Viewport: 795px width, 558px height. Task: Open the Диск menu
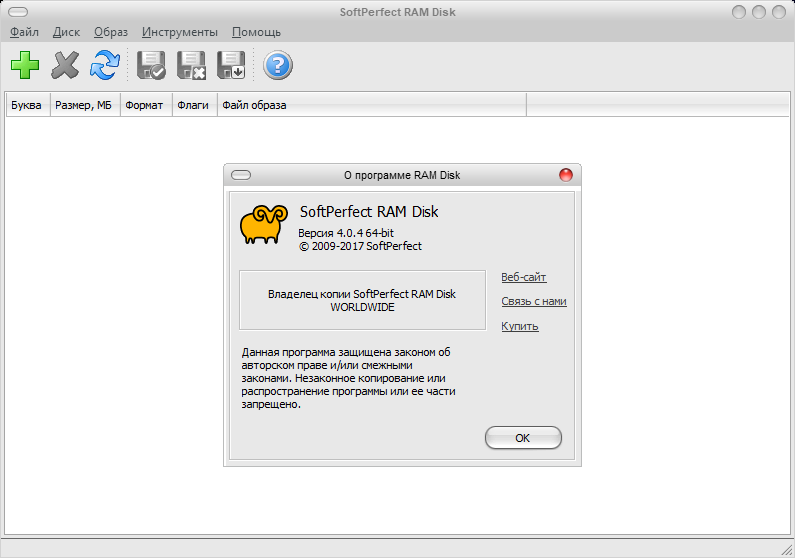(x=66, y=32)
